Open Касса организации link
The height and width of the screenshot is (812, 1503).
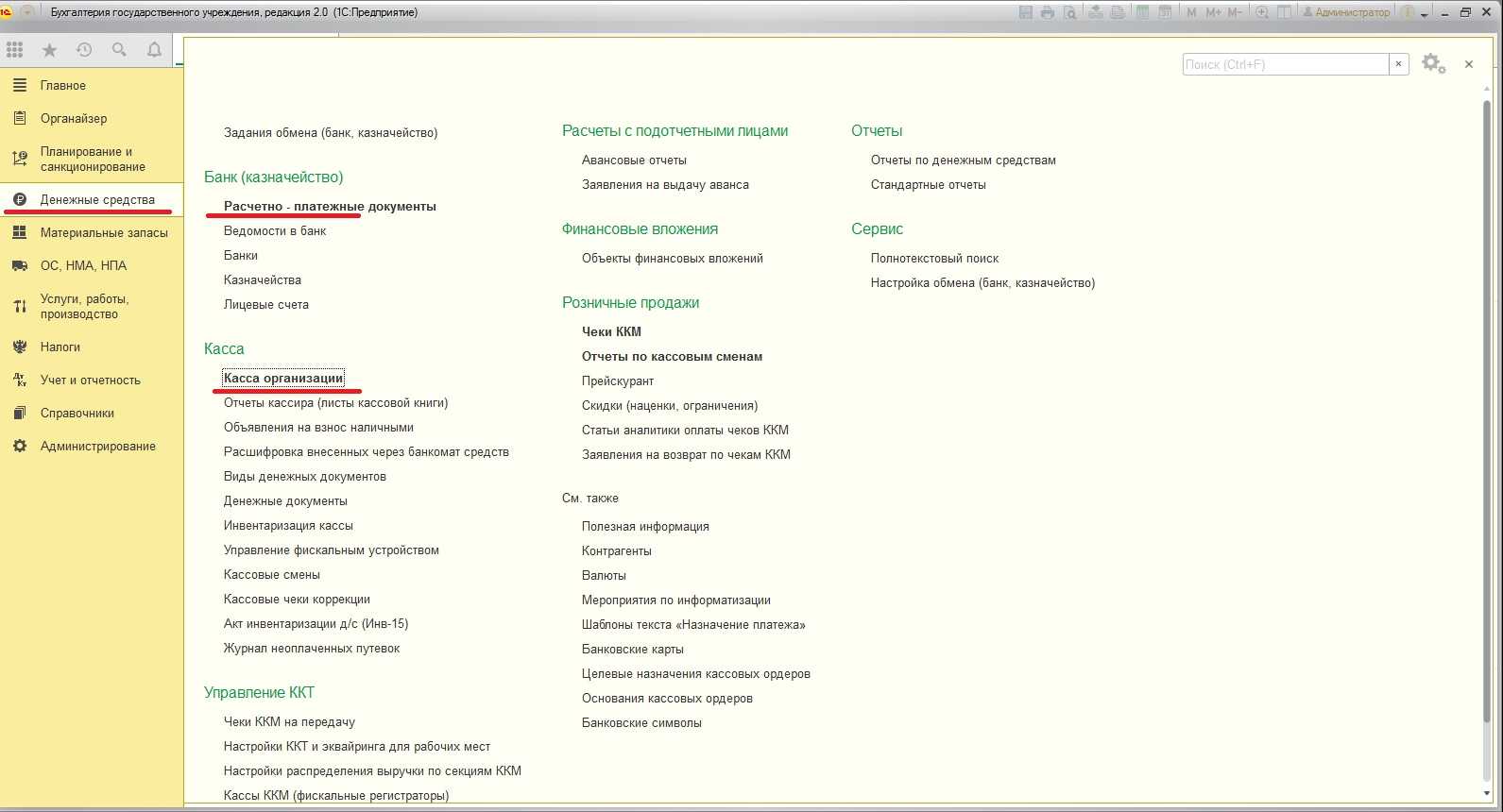283,378
